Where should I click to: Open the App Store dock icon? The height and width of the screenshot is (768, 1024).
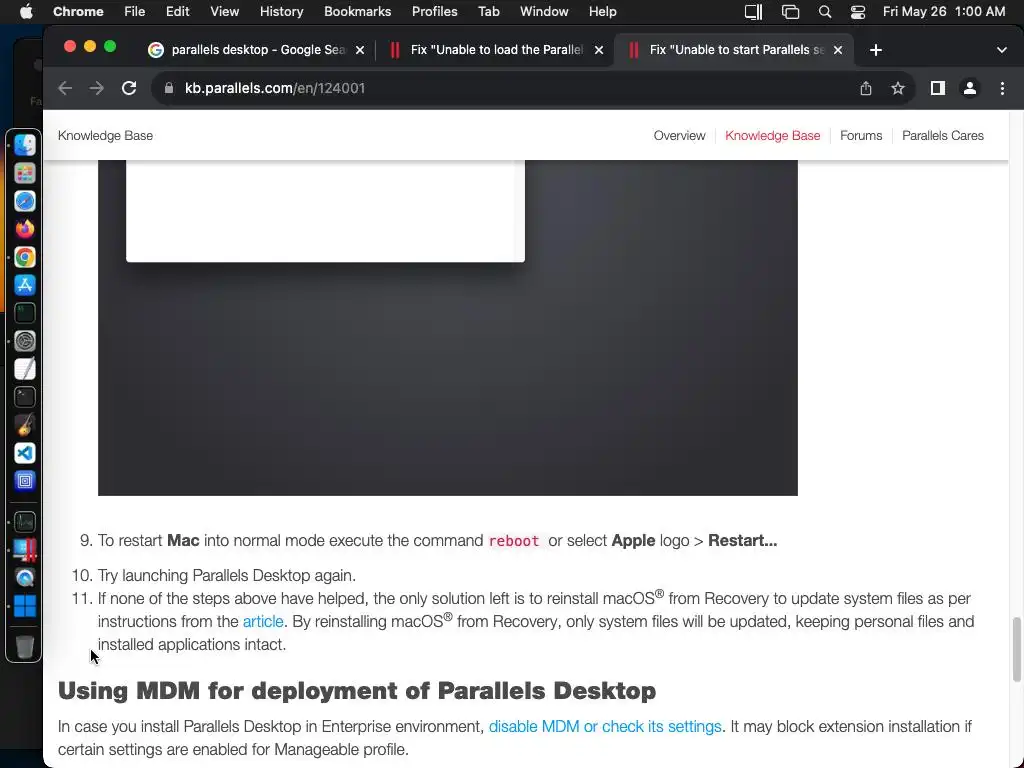tap(25, 285)
